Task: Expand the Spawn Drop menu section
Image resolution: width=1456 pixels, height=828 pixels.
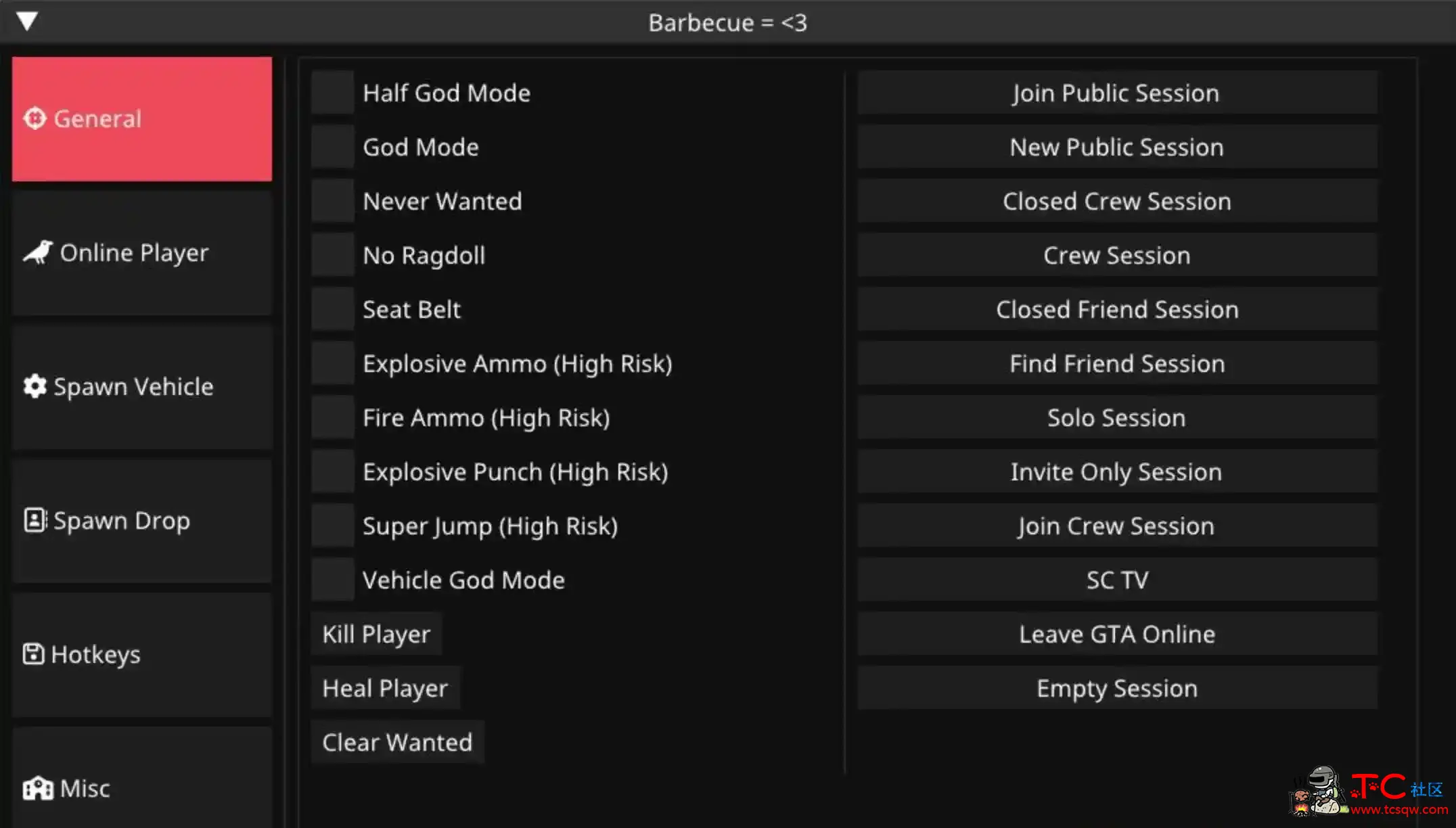Action: point(140,519)
